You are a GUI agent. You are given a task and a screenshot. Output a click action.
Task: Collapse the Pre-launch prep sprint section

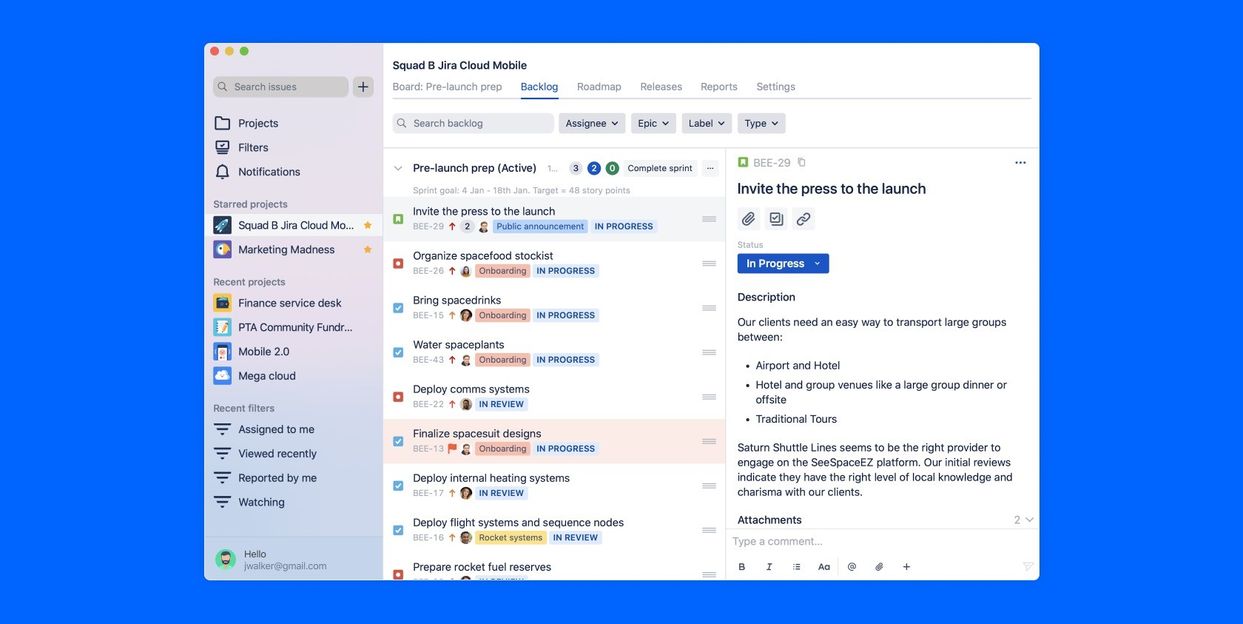click(398, 168)
